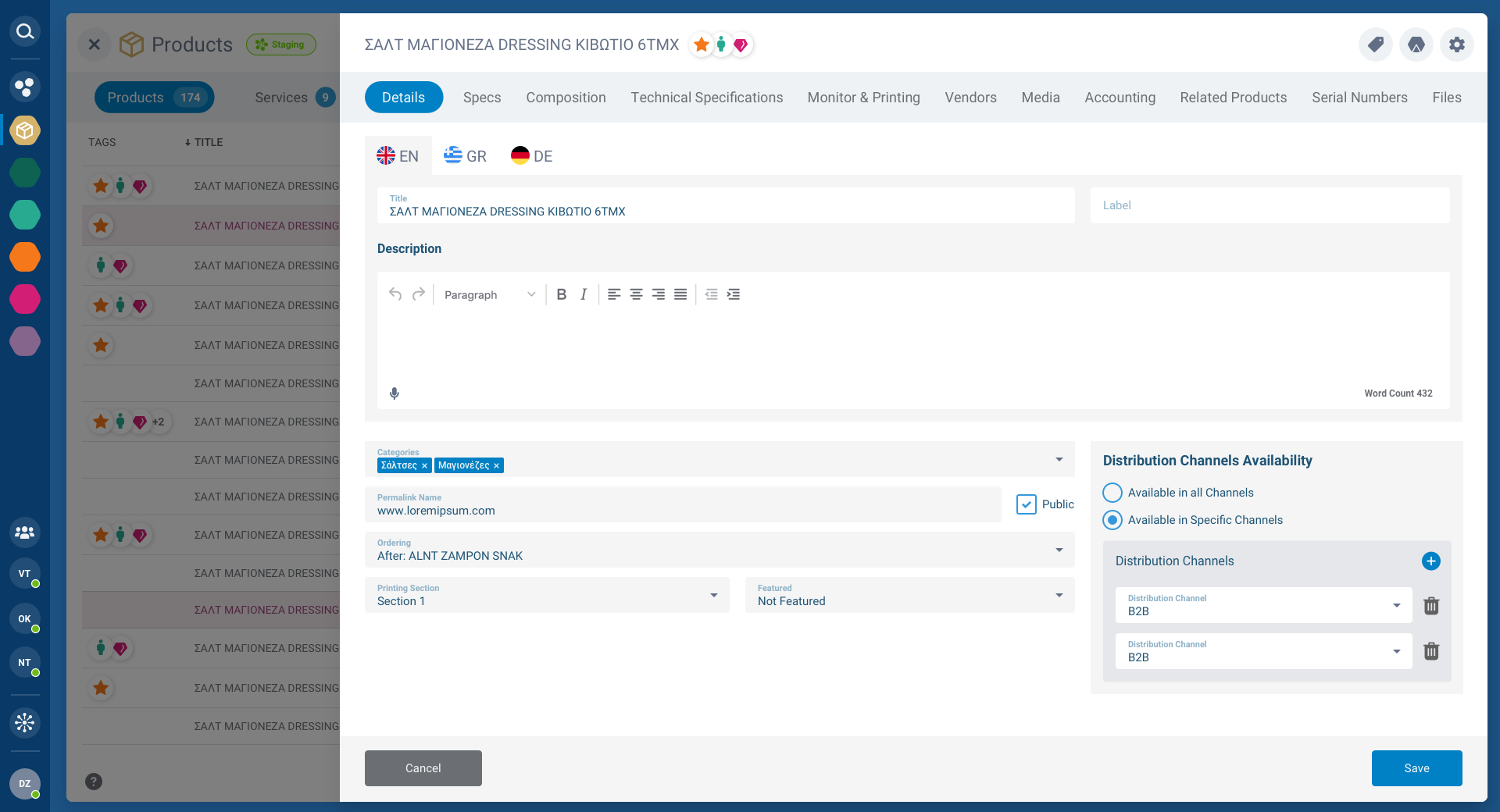Click the undo arrow in description toolbar
The width and height of the screenshot is (1500, 812).
point(395,294)
